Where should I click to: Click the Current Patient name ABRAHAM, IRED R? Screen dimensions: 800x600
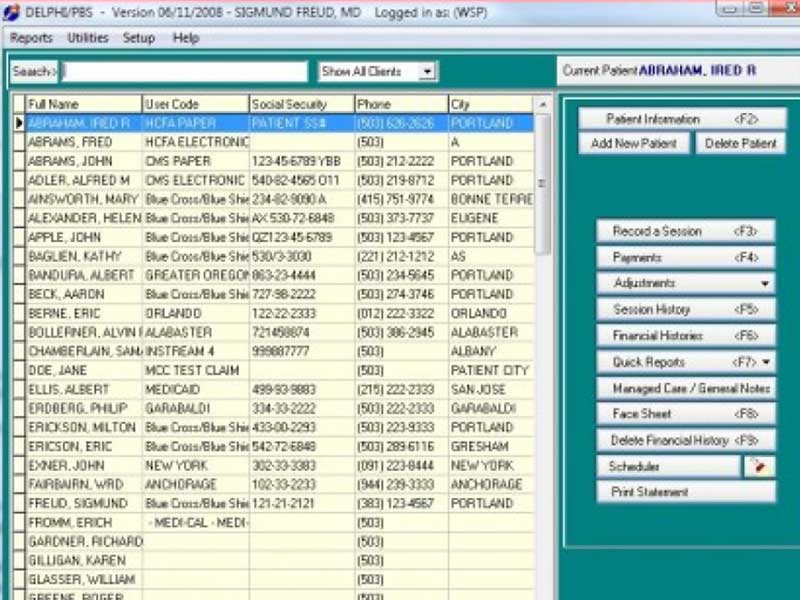coord(697,70)
